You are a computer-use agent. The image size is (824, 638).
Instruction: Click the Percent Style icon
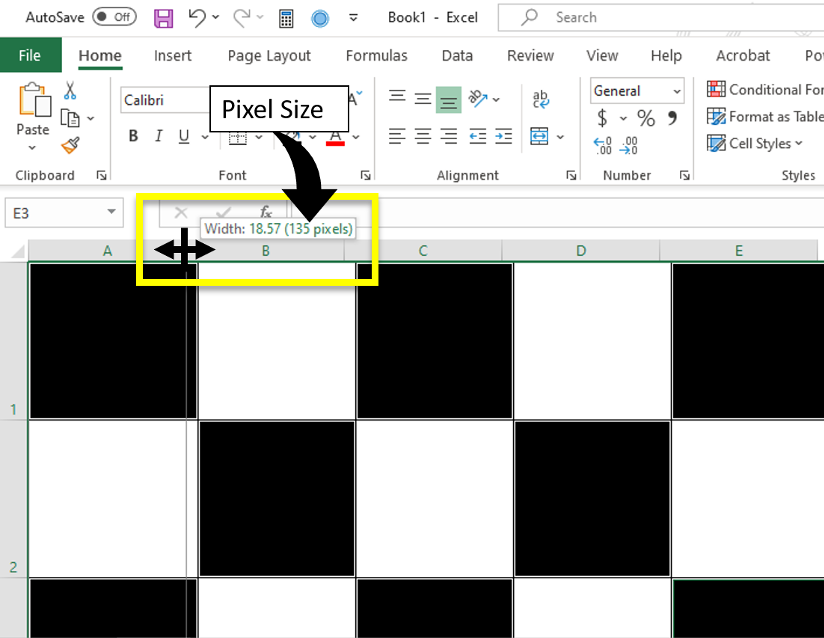tap(646, 118)
